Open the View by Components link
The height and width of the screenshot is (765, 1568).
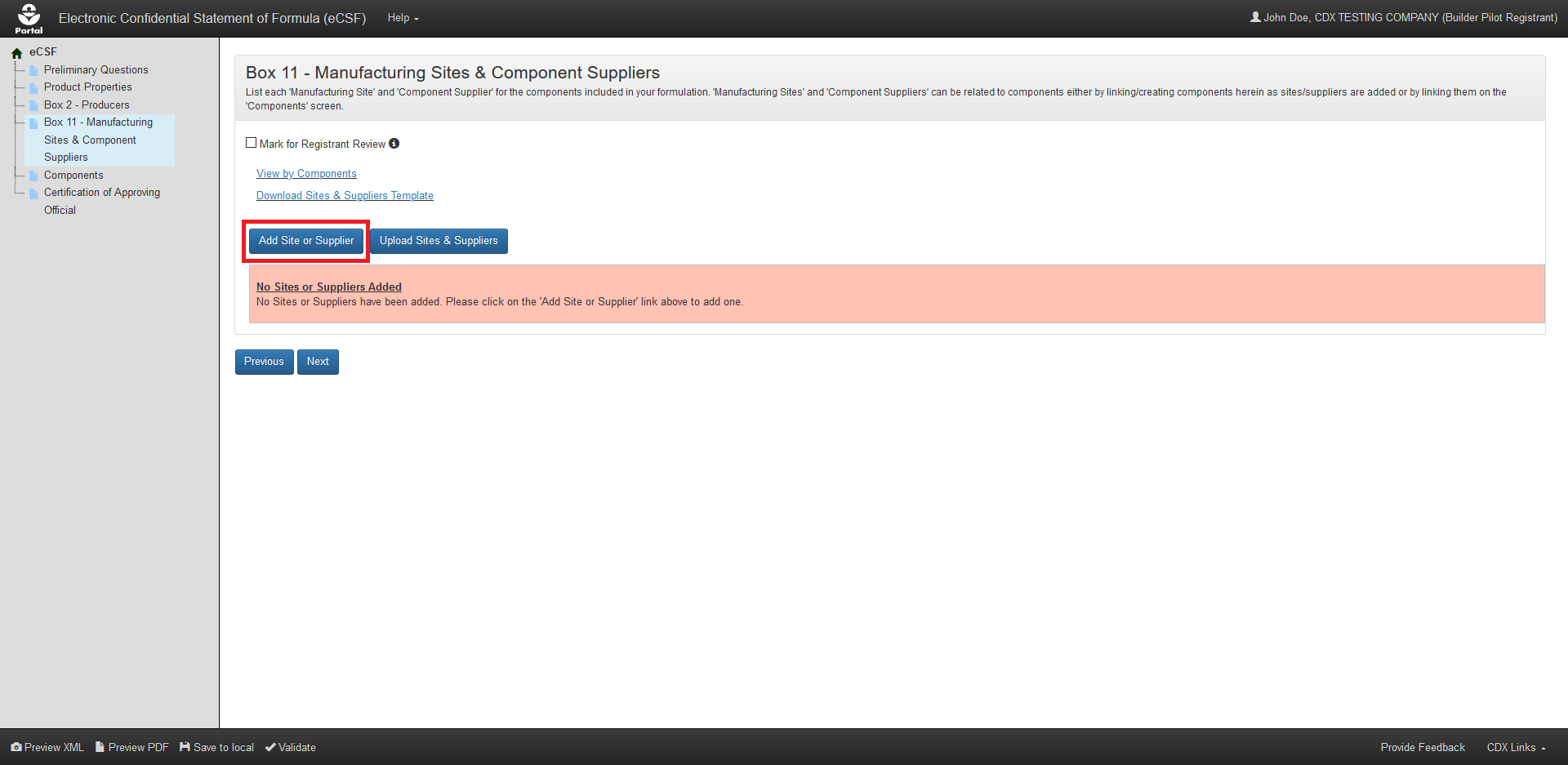(x=306, y=174)
